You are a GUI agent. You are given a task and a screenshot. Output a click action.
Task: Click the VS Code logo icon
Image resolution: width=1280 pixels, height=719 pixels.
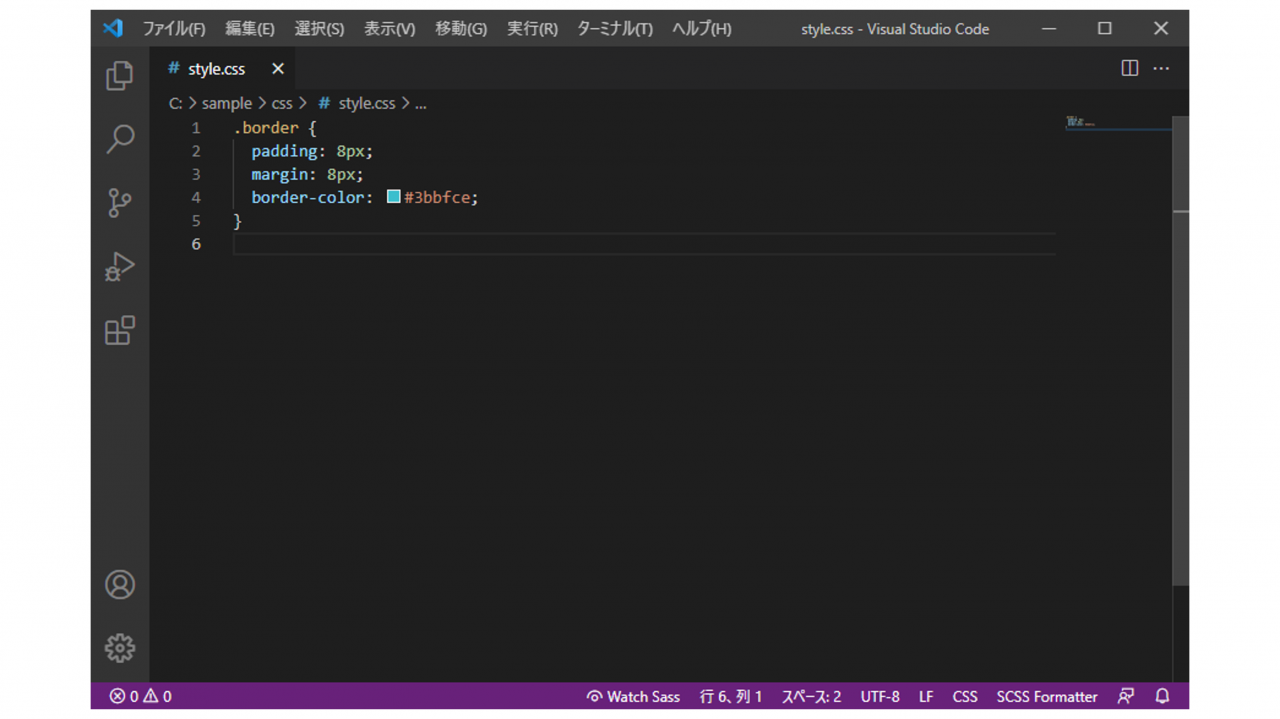point(113,28)
